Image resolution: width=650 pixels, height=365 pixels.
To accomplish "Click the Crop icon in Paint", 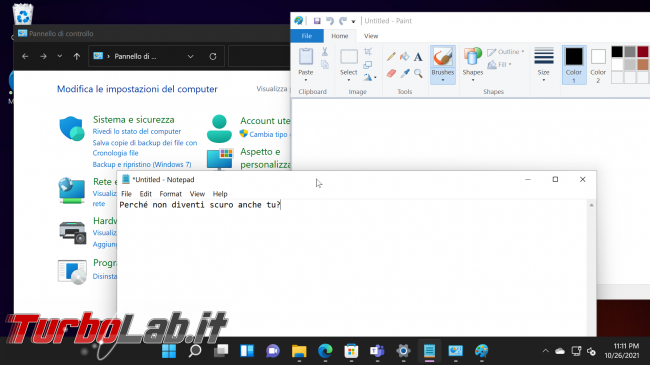I will pos(368,52).
